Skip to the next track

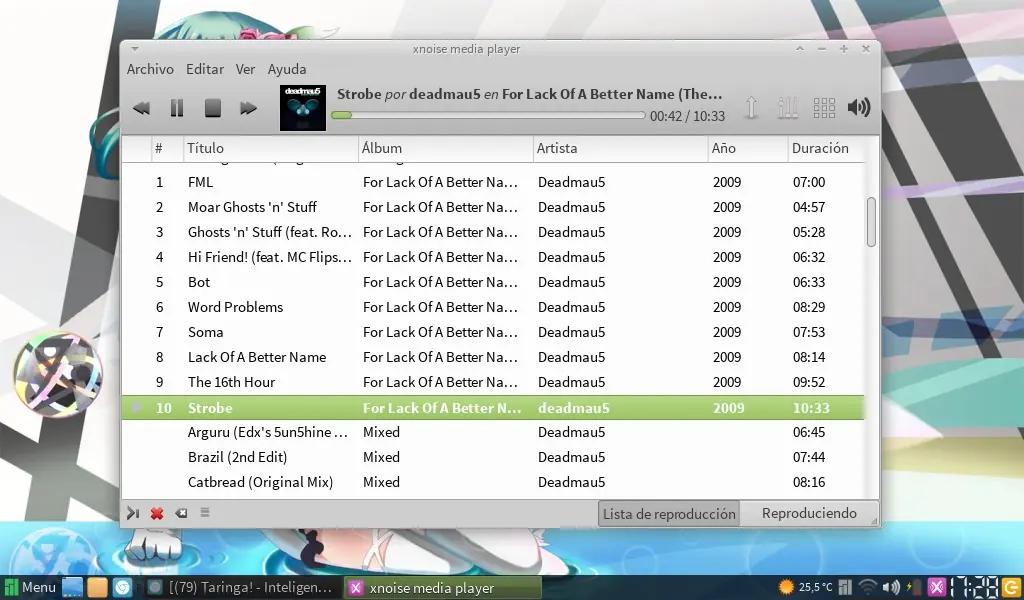[248, 108]
